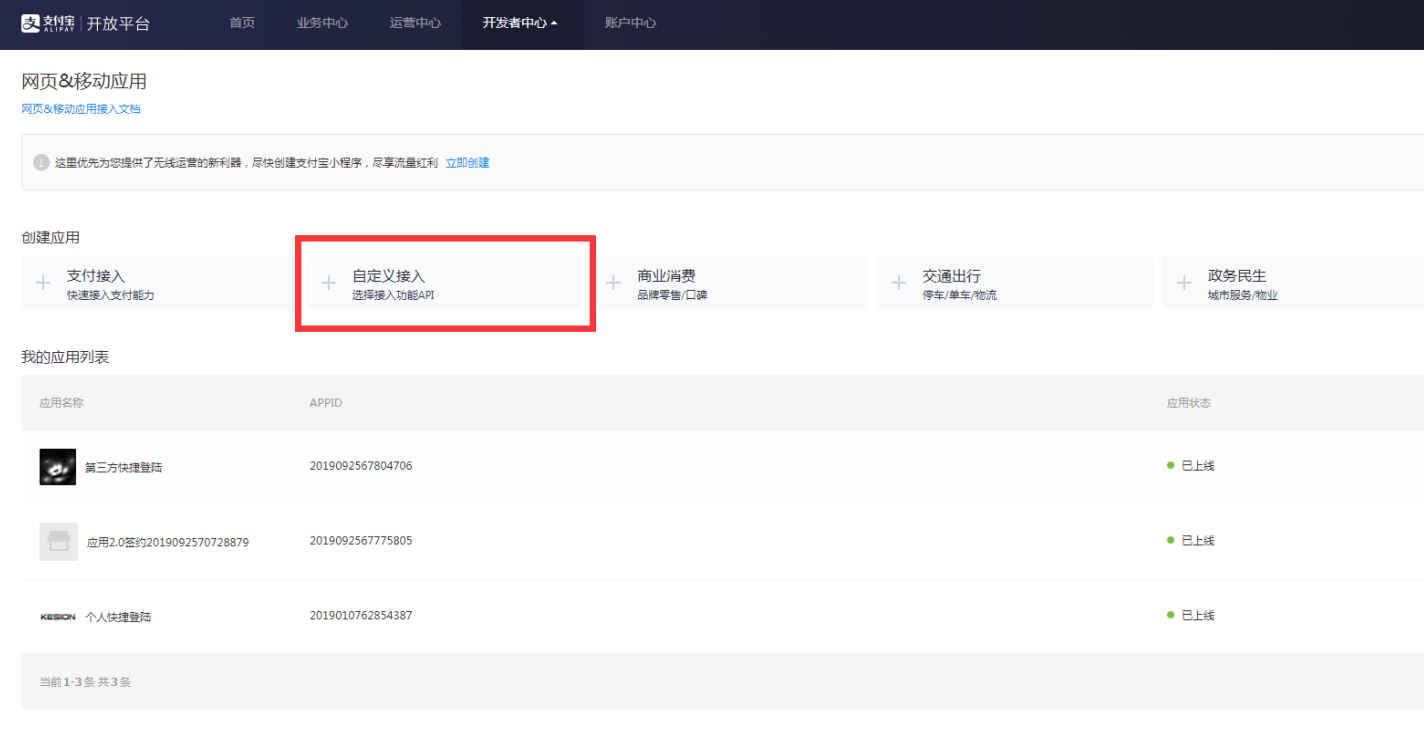Viewport: 1424px width, 756px height.
Task: Click the KESION logo of 个人快捷登陆
Action: pyautogui.click(x=58, y=617)
